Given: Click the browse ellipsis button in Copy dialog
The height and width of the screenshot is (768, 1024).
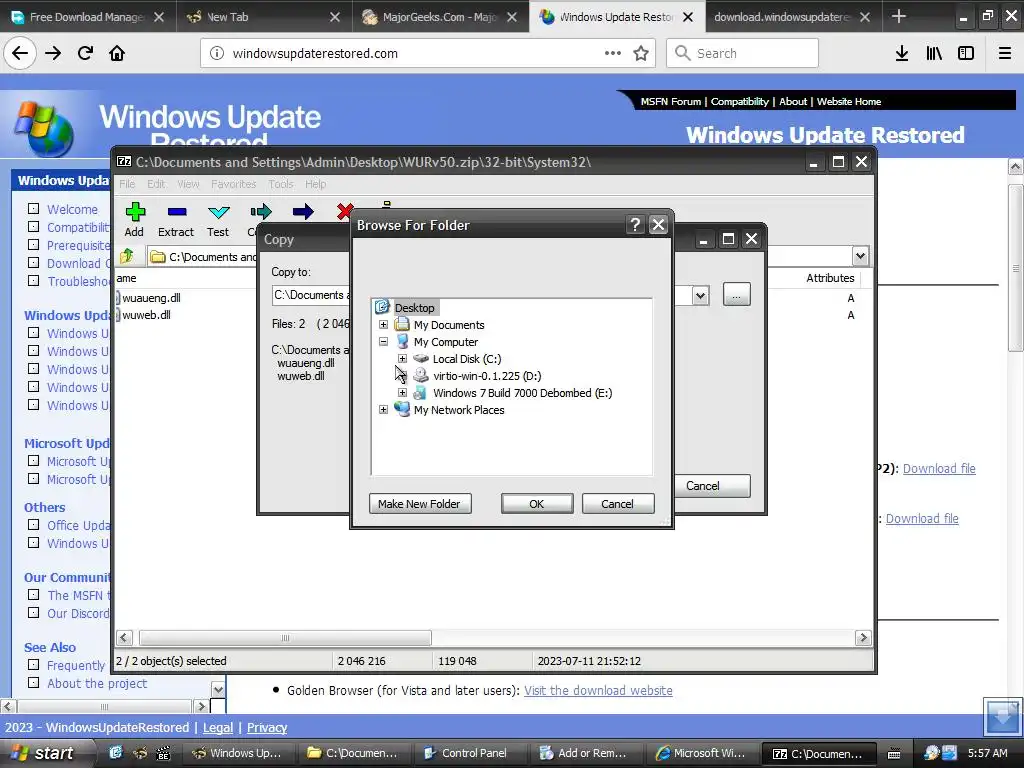Looking at the screenshot, I should [x=737, y=295].
